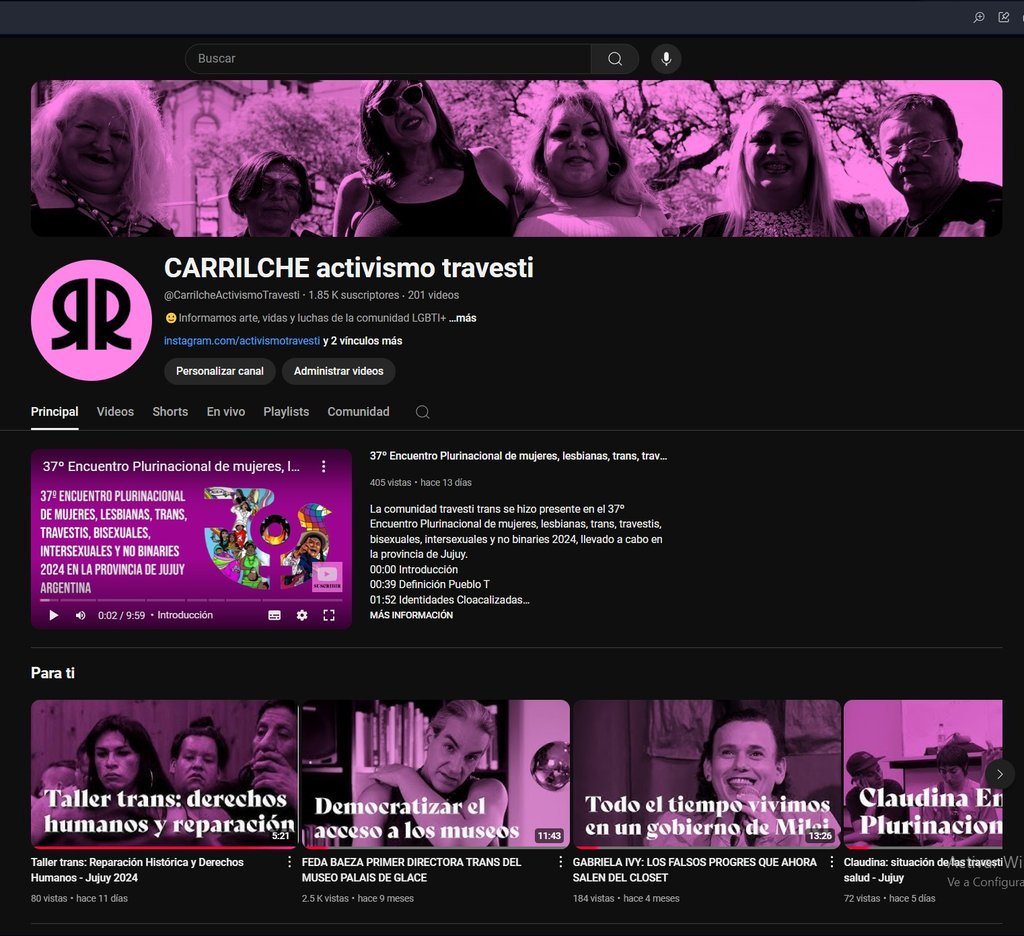Open Democratizar el acceso thumbnail
Screen dimensions: 1024x936
435,774
